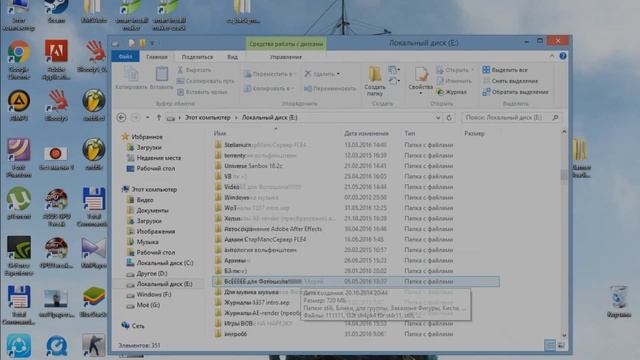Image resolution: width=640 pixels, height=360 pixels.
Task: Open Локальный диск (C:) in navigation pane
Action: [160, 263]
